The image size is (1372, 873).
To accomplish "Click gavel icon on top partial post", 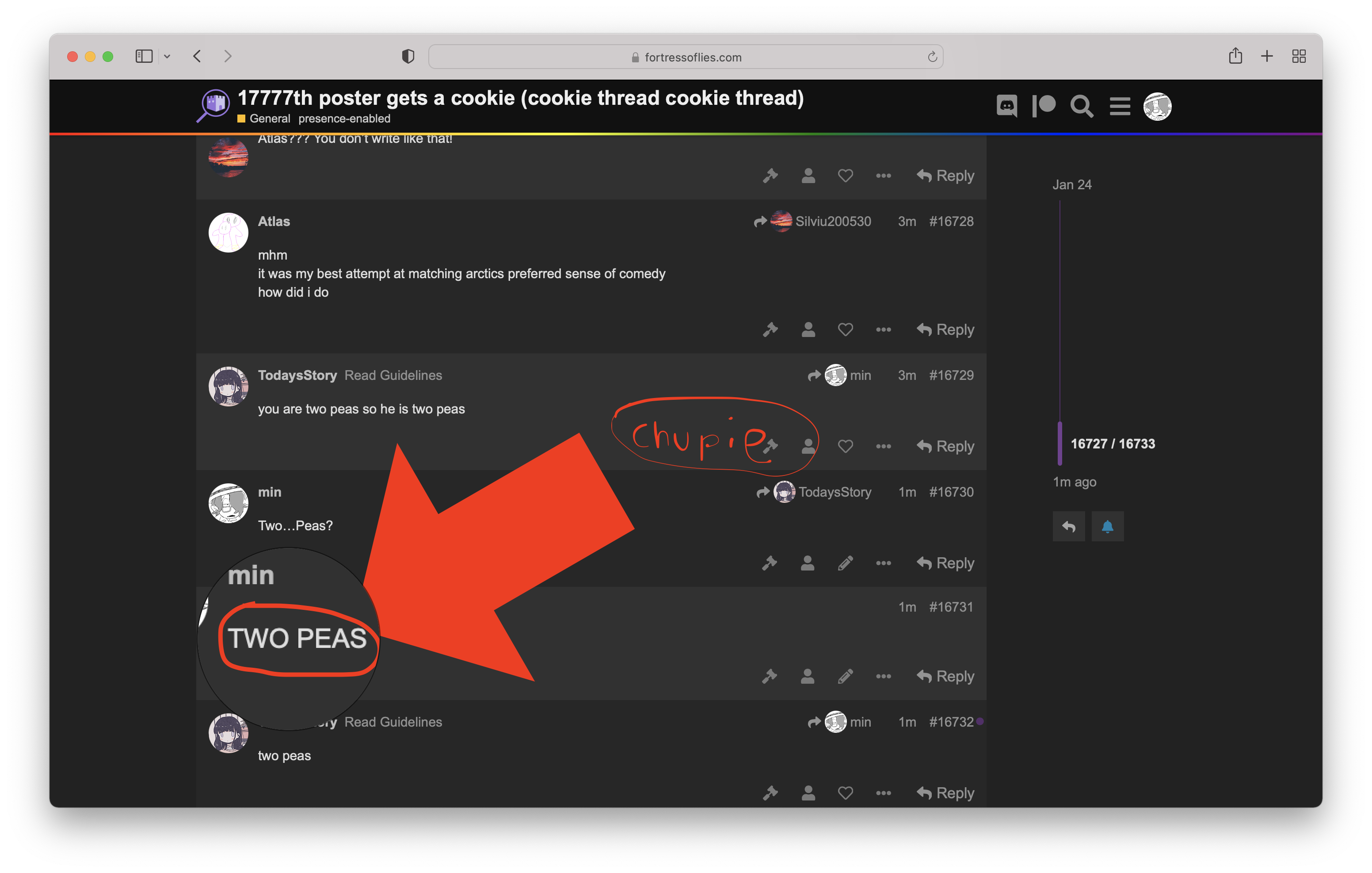I will pos(770,176).
